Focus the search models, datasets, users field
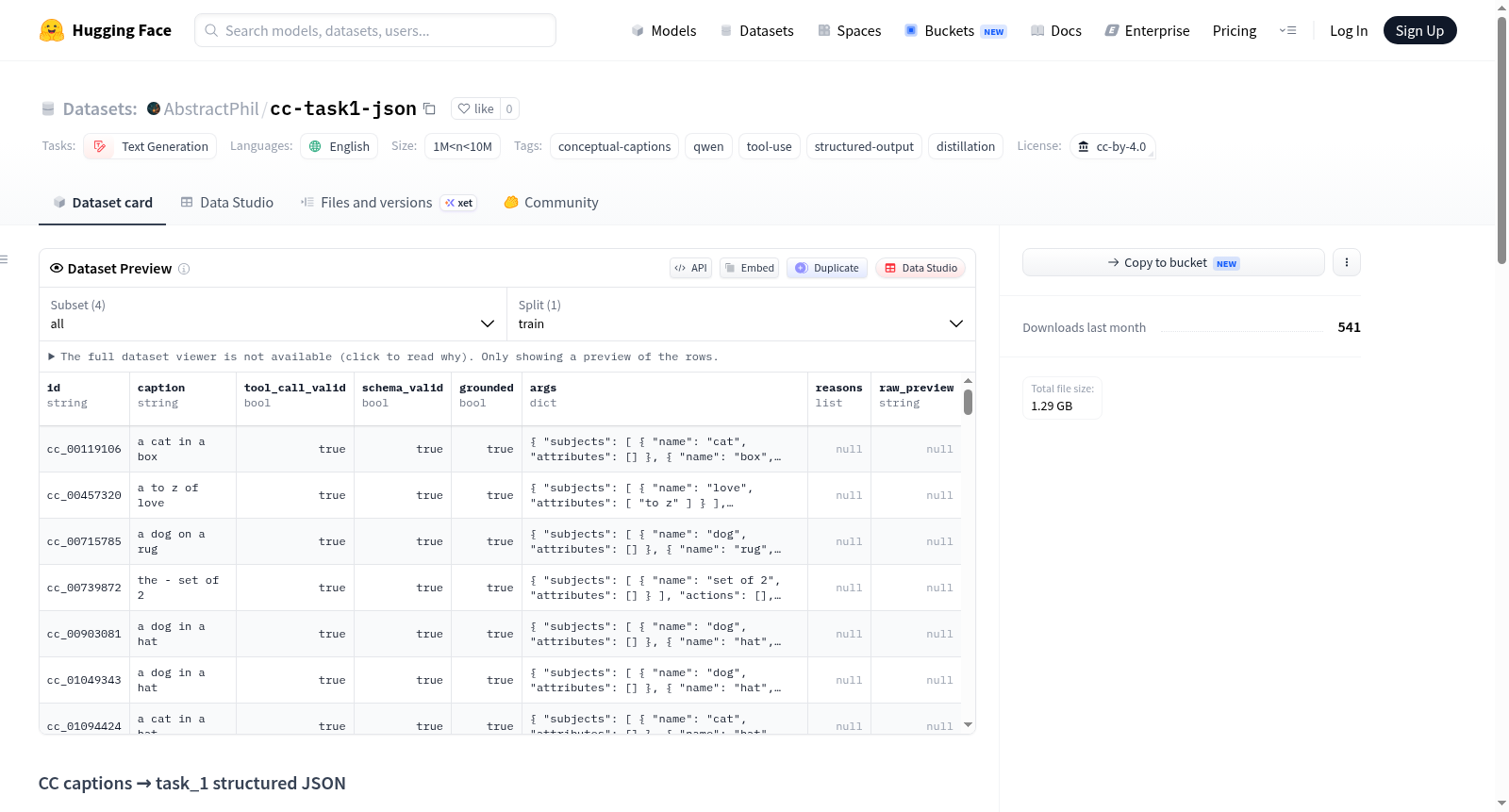 [x=375, y=30]
